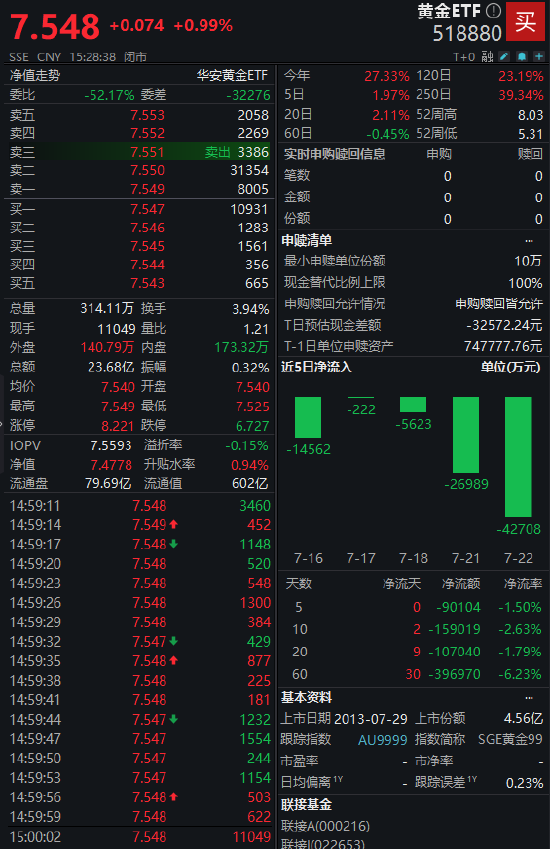Click the T+0 tag
The image size is (550, 849).
pos(464,57)
